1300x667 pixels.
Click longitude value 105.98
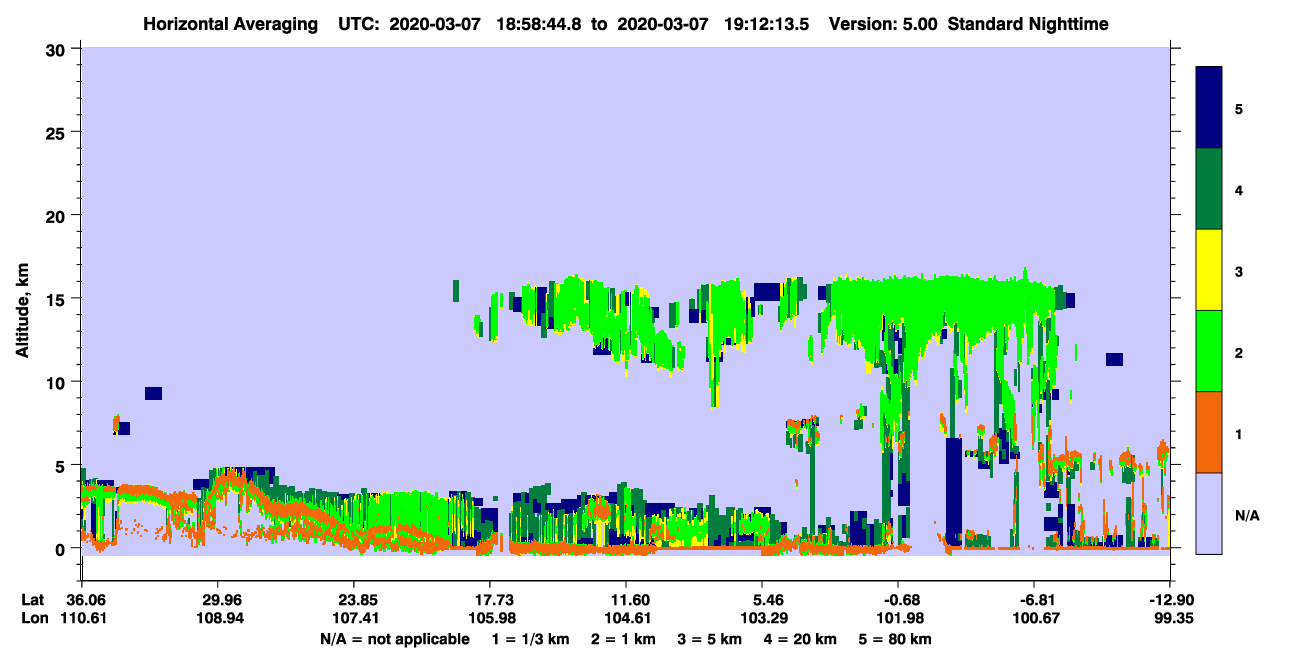tap(490, 619)
